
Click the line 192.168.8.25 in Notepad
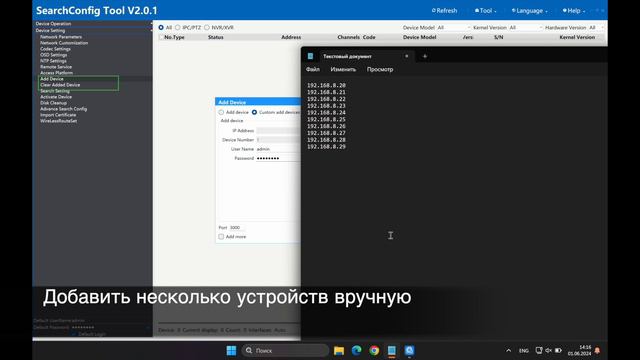tap(327, 120)
